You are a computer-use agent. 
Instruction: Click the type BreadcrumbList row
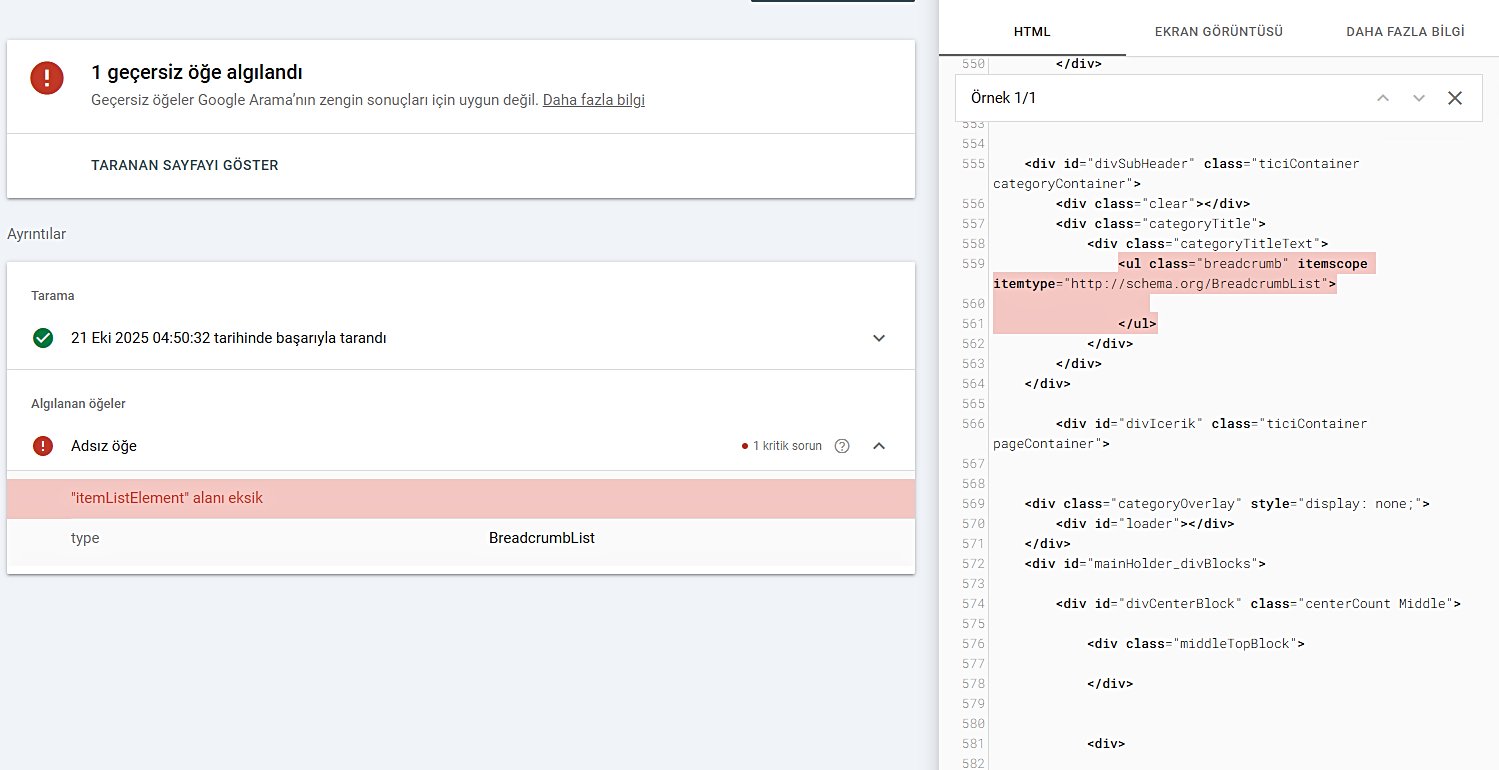point(460,538)
